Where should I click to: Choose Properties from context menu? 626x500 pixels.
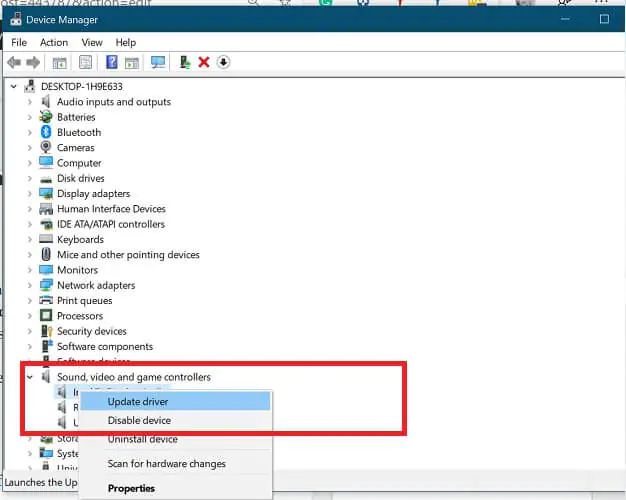tap(175, 488)
